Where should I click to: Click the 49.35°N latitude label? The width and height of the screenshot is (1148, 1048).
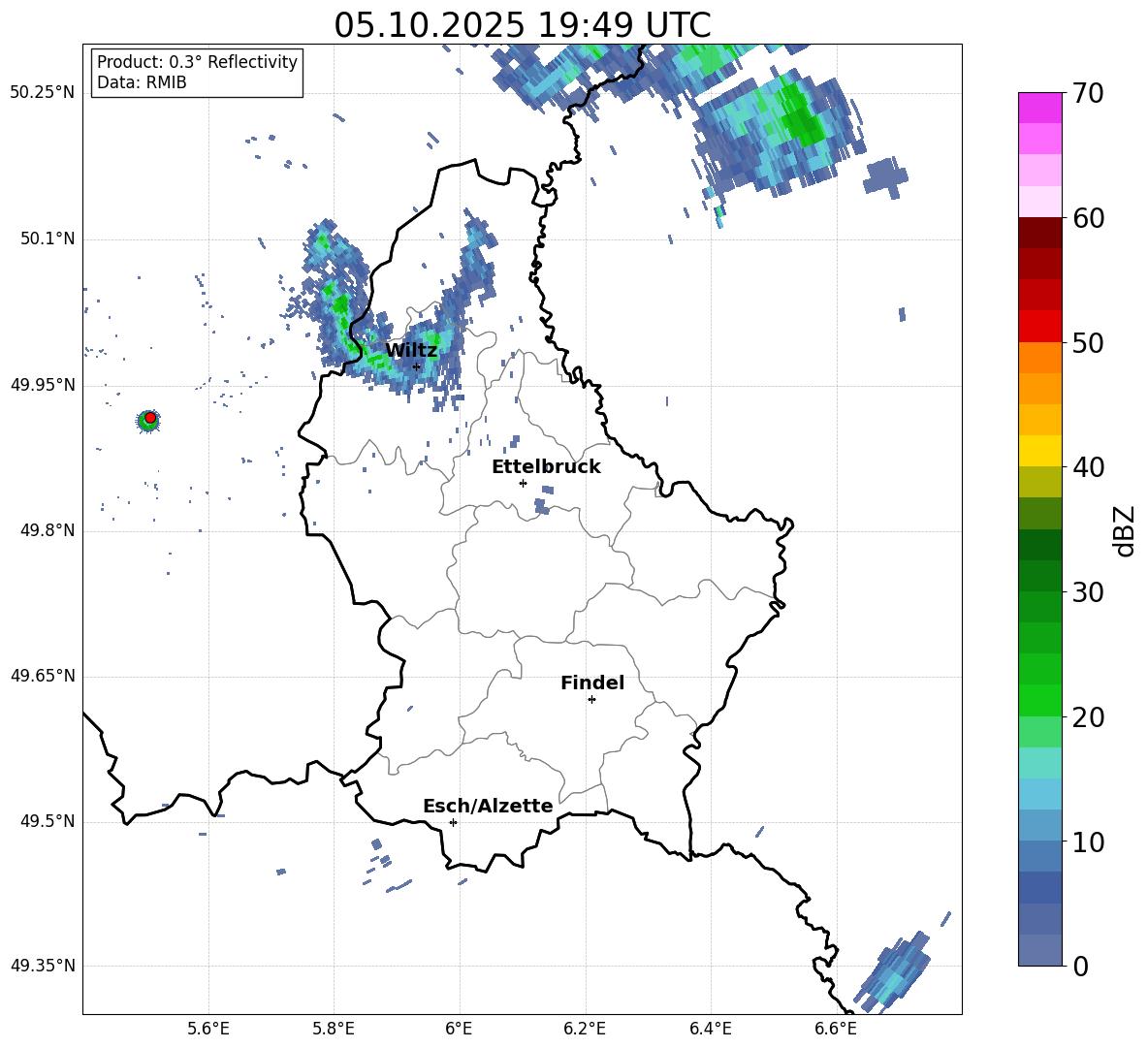(43, 966)
